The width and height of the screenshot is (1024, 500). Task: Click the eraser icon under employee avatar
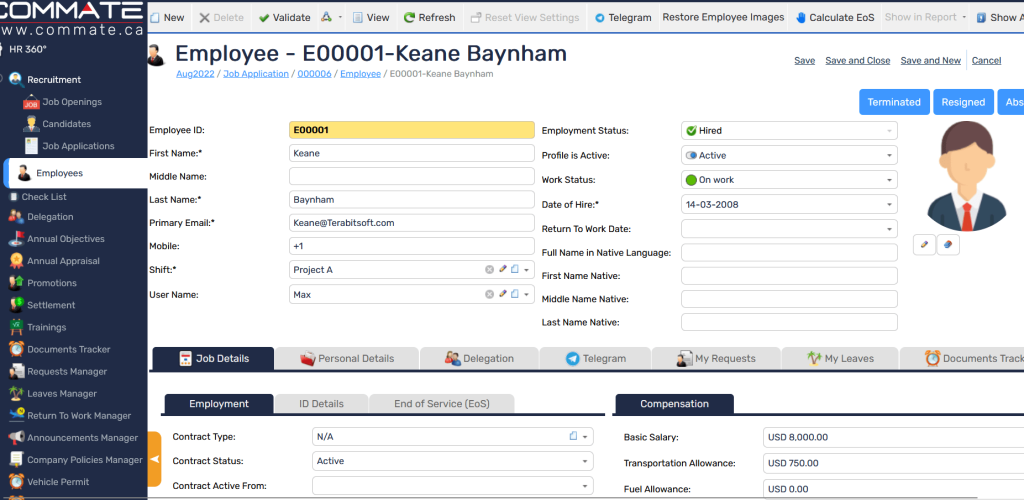(948, 244)
